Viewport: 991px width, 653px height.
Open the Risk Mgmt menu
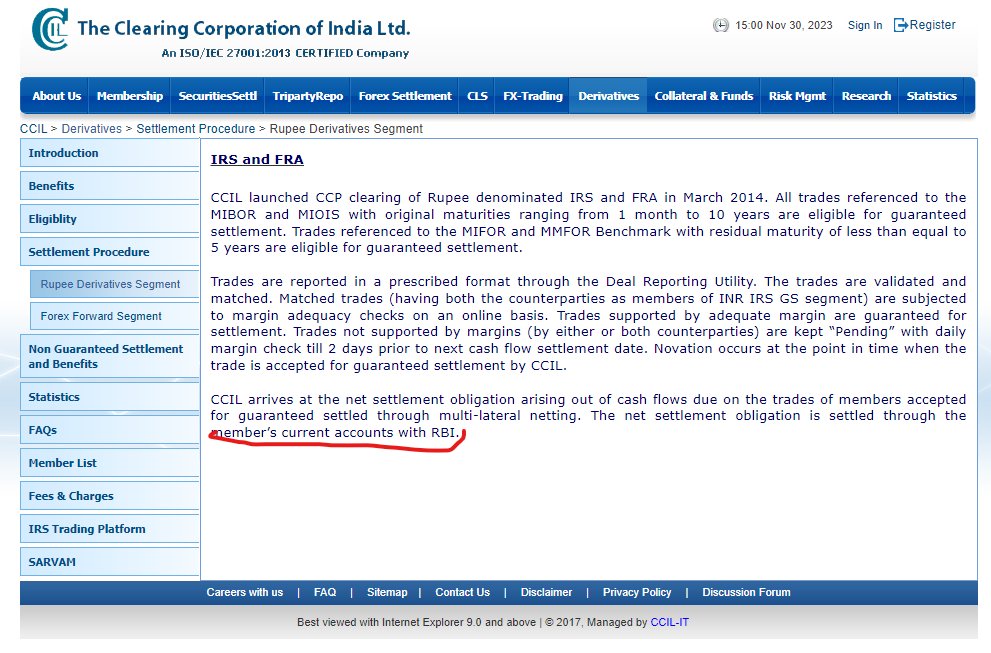click(x=797, y=96)
